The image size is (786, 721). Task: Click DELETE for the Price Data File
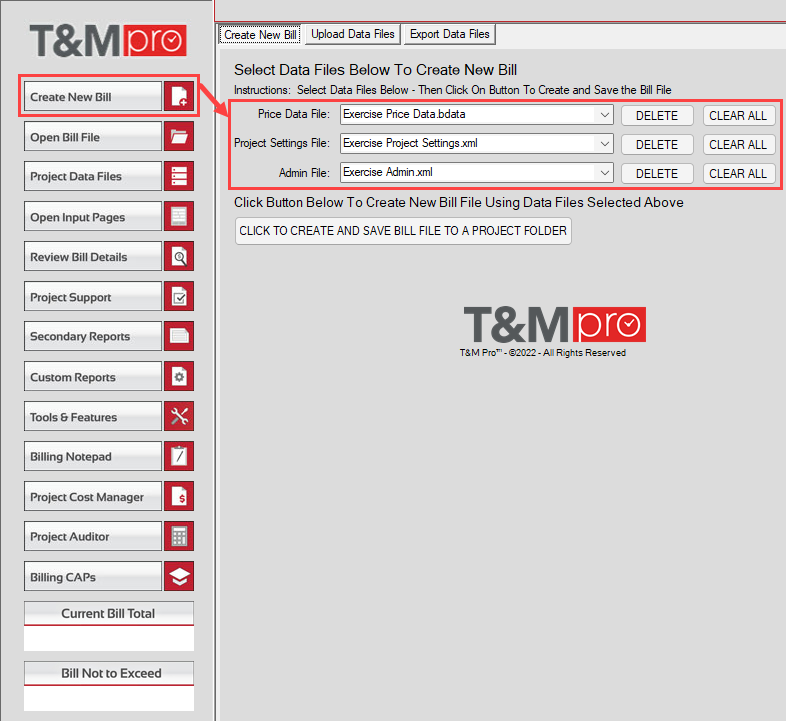(x=657, y=116)
